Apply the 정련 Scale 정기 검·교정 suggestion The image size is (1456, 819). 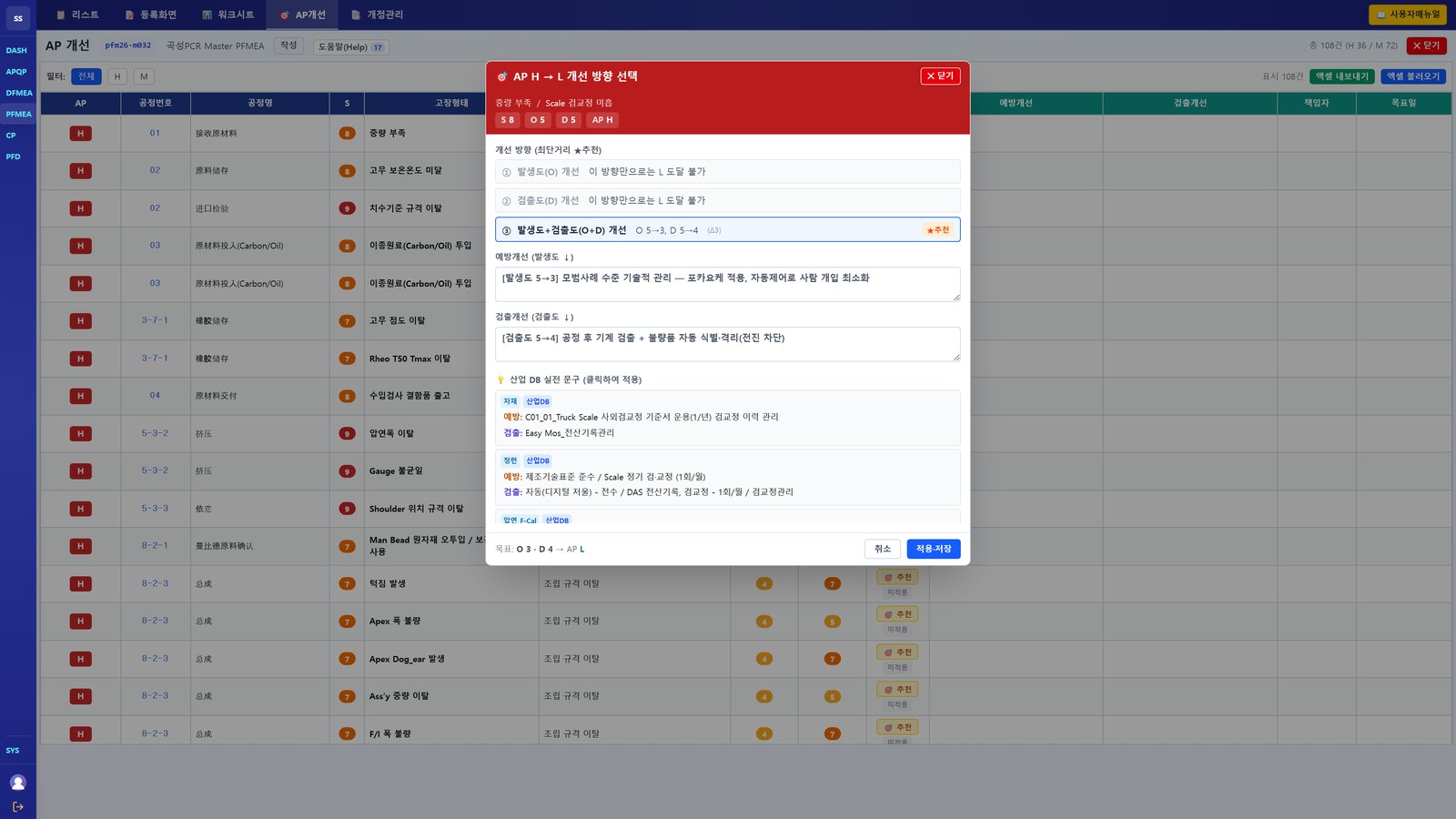[728, 477]
